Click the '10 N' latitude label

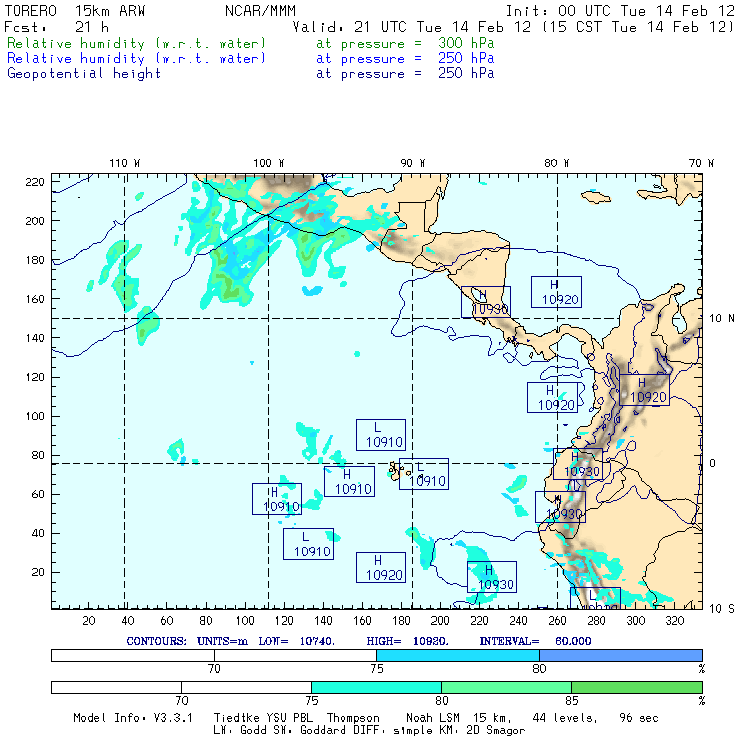click(722, 319)
